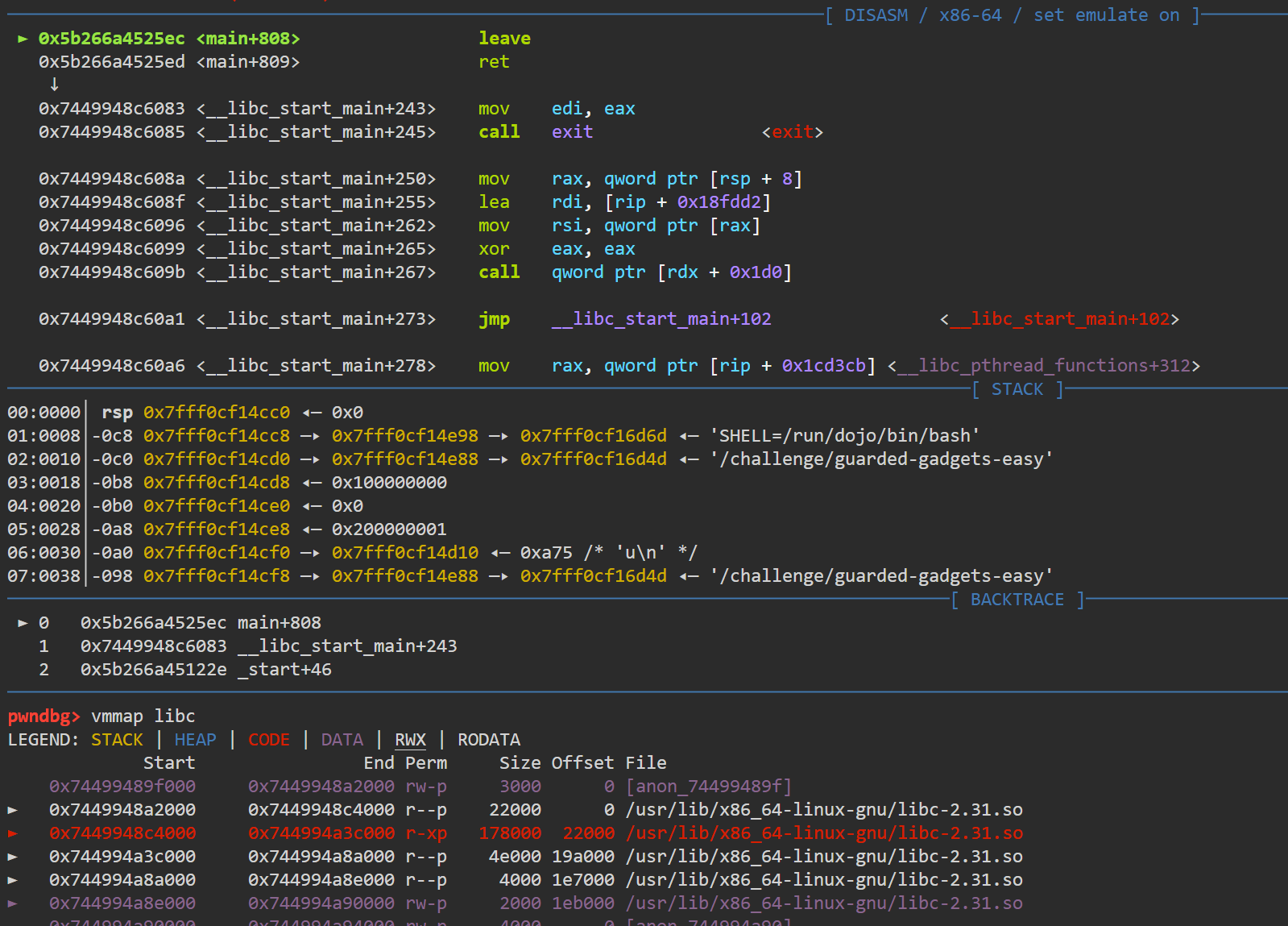Click the <main+809> symbol label

pos(248,62)
